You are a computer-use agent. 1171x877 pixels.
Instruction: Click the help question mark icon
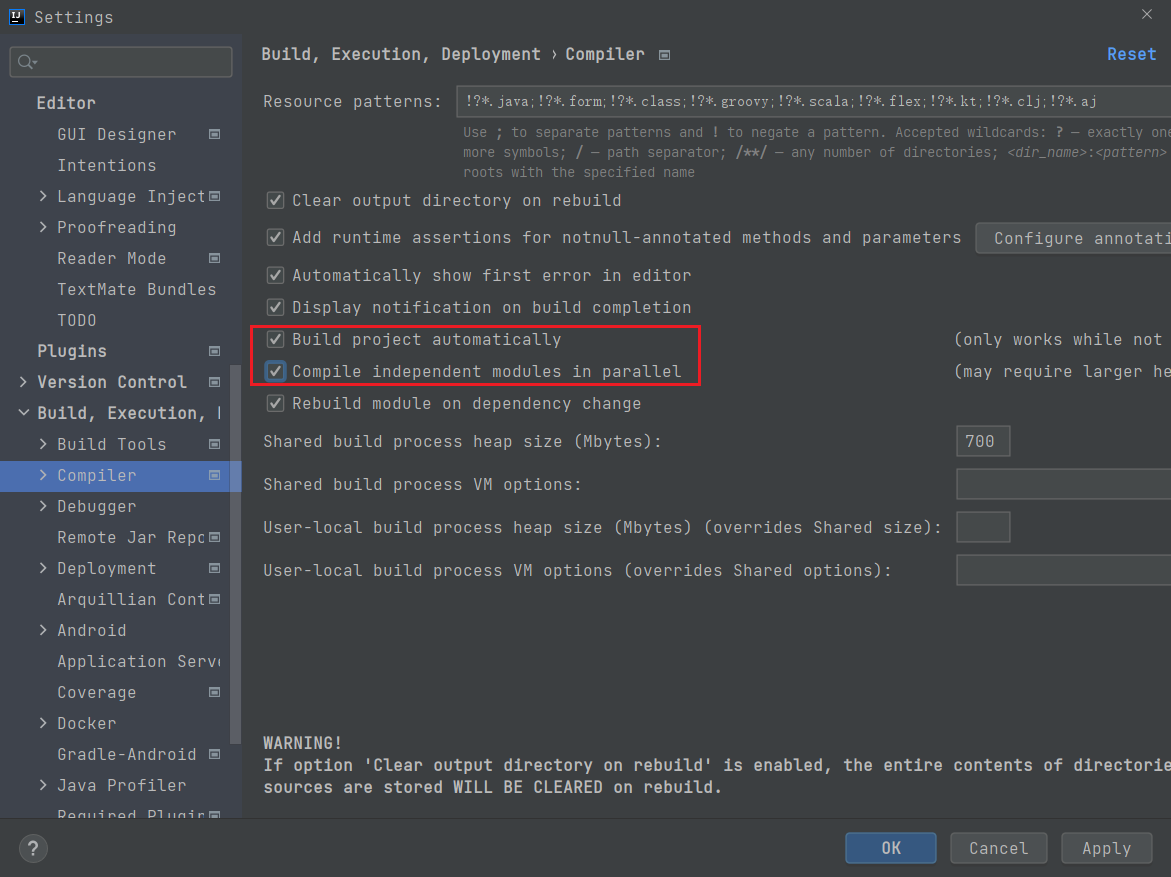pyautogui.click(x=32, y=848)
